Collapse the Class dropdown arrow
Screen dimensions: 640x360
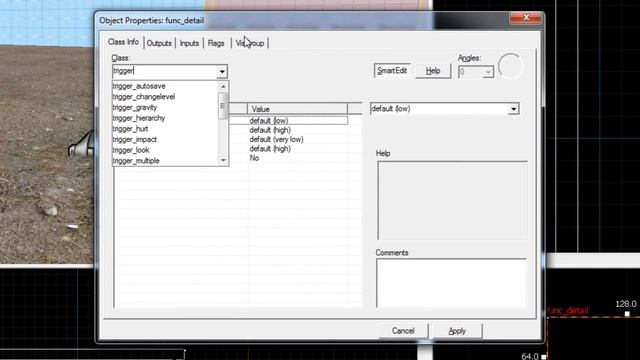222,72
